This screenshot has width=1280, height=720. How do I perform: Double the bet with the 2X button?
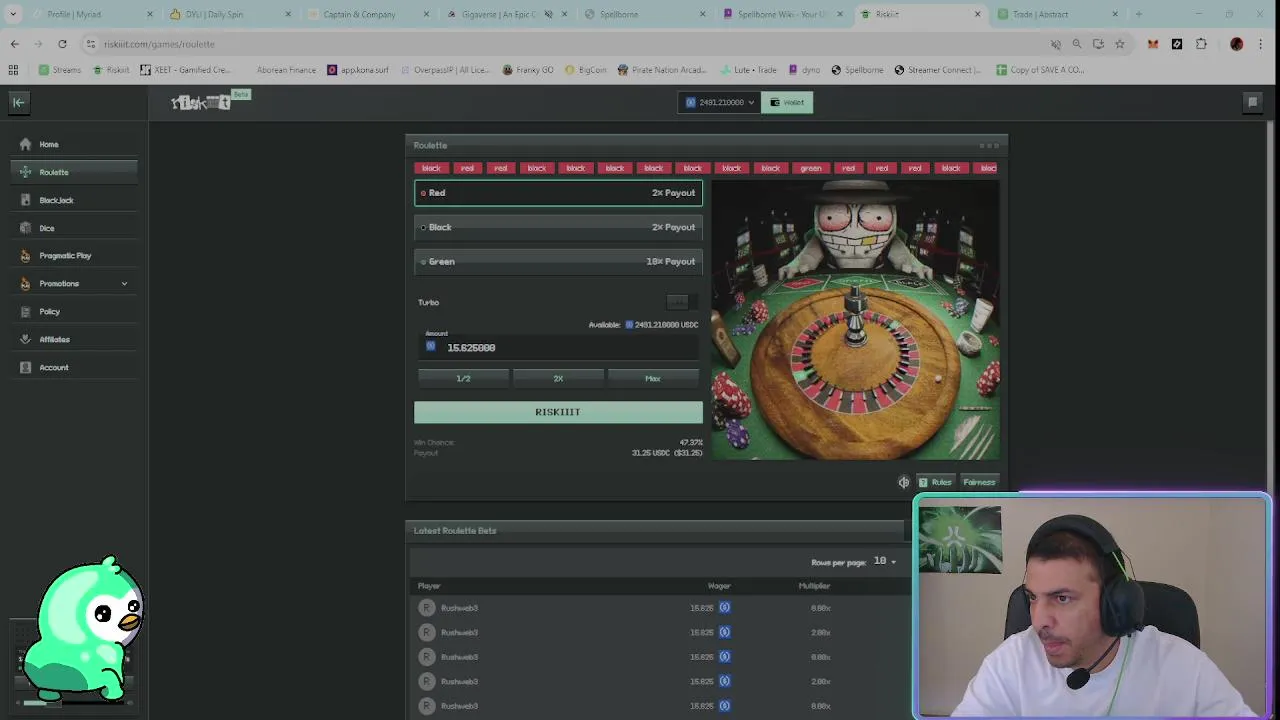tap(558, 378)
